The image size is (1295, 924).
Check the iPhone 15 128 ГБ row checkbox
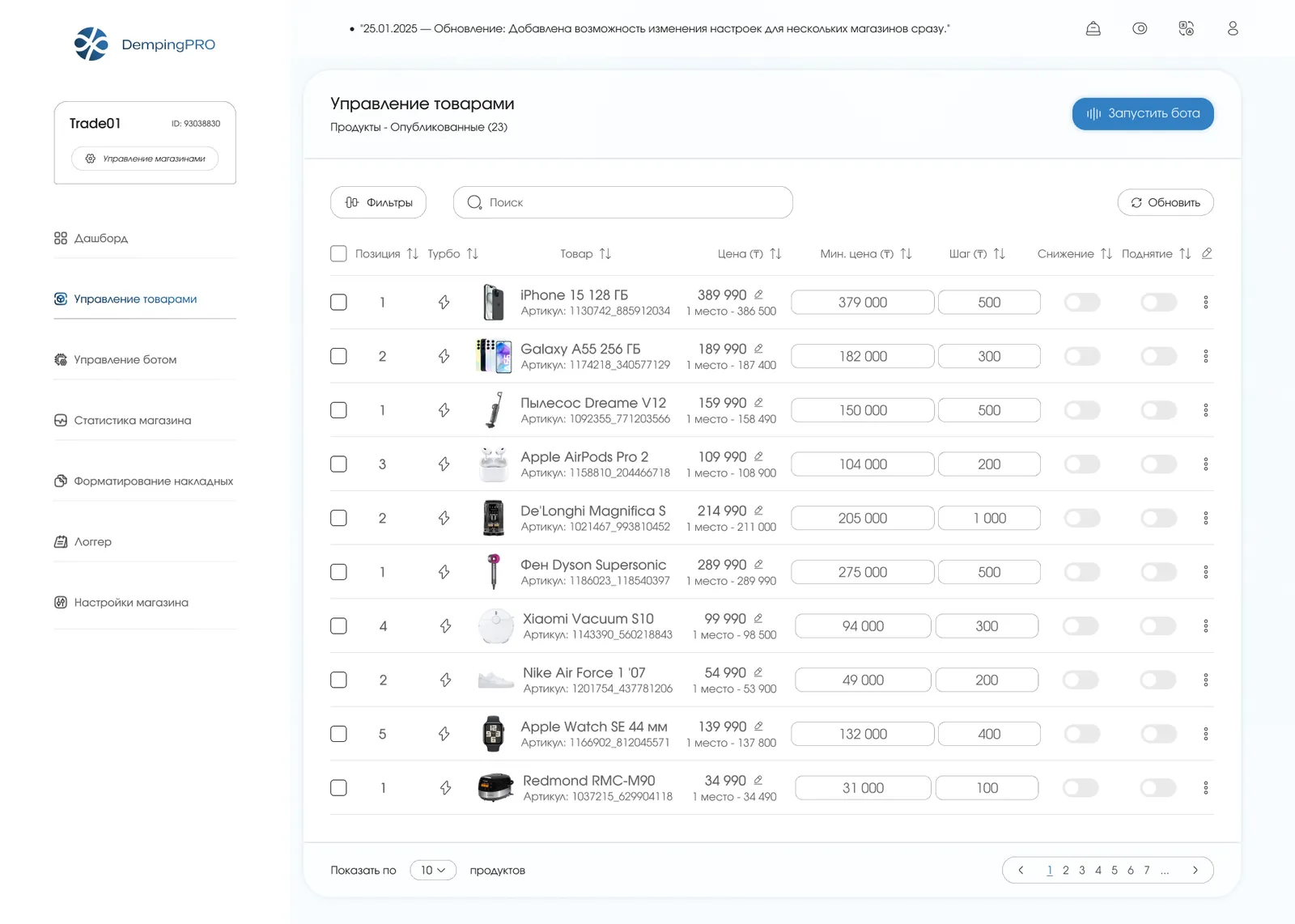click(338, 302)
